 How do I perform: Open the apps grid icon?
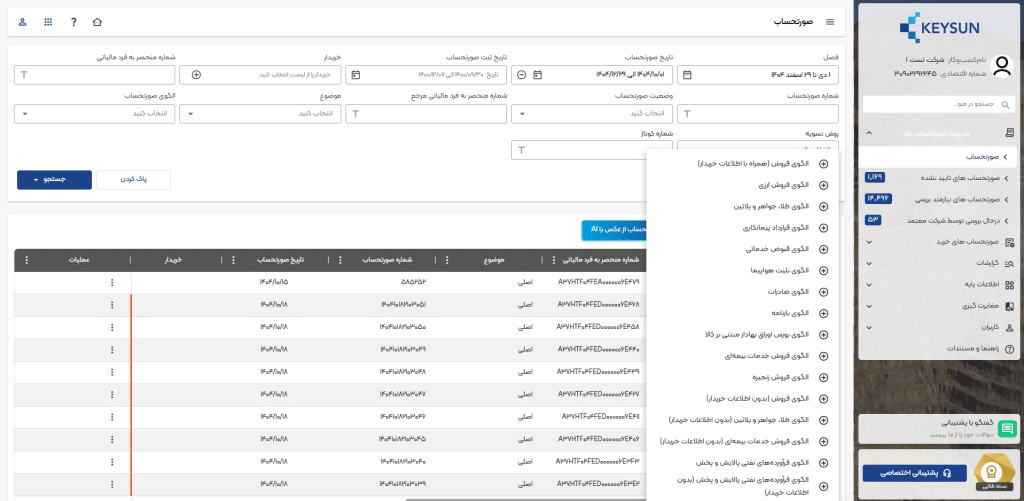point(48,21)
